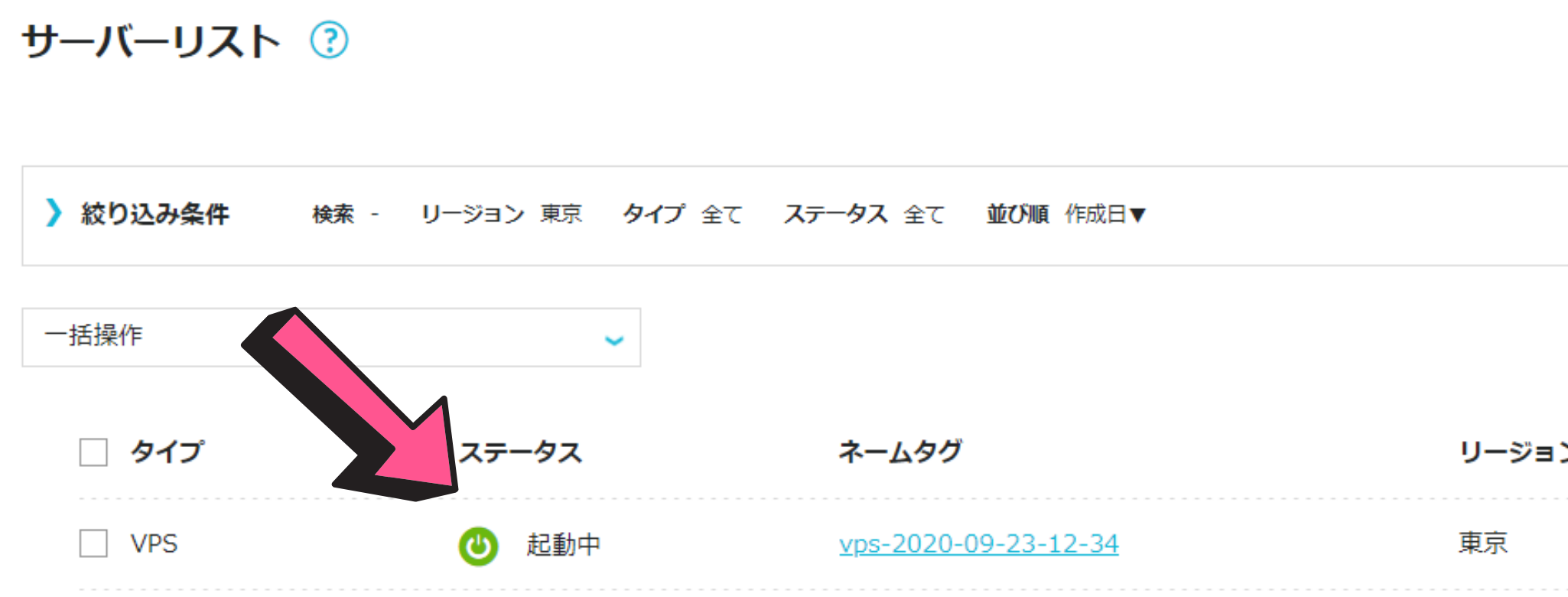Click the 起動中 status text
The image size is (1568, 597).
click(564, 545)
